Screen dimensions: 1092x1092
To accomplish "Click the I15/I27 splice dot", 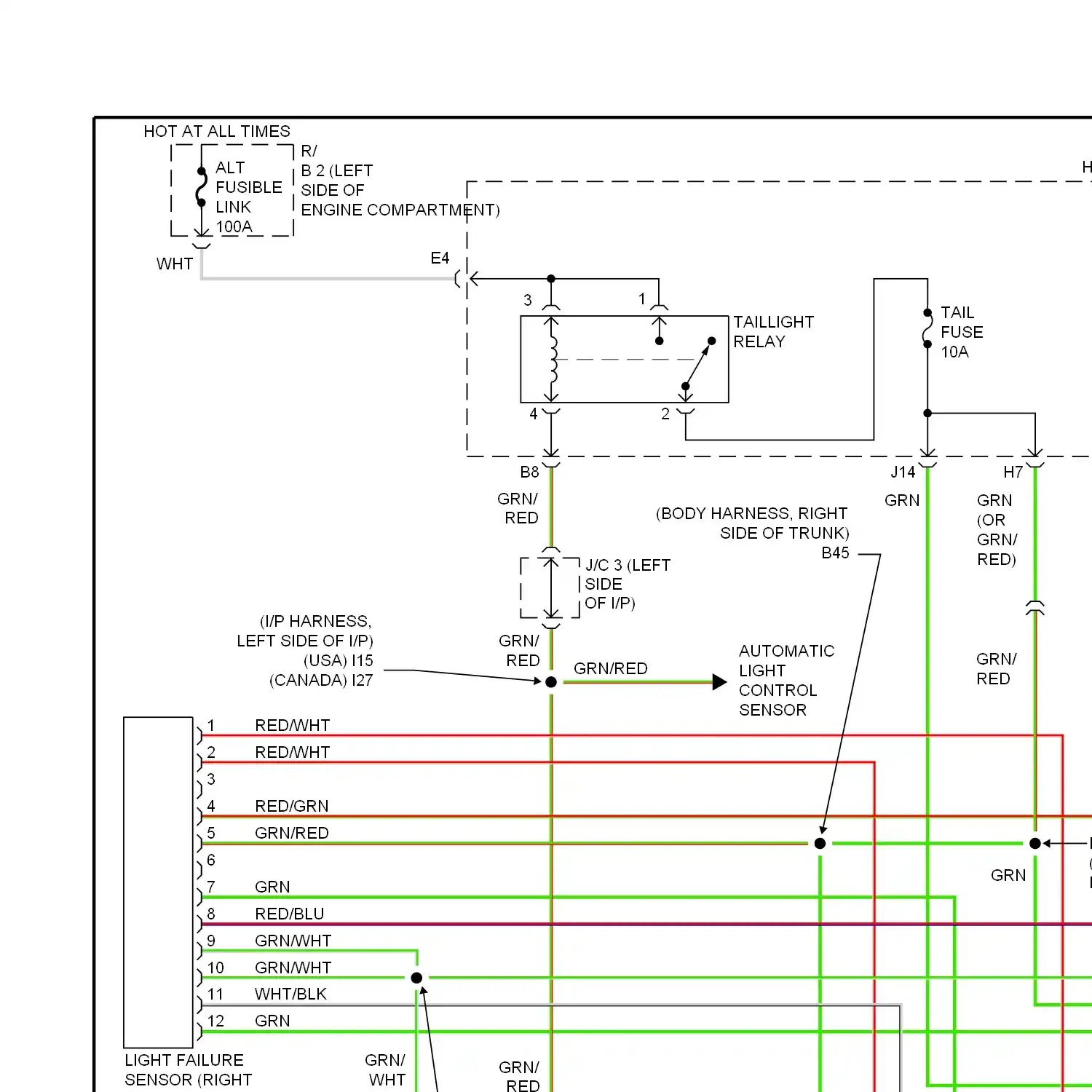I will coord(551,682).
